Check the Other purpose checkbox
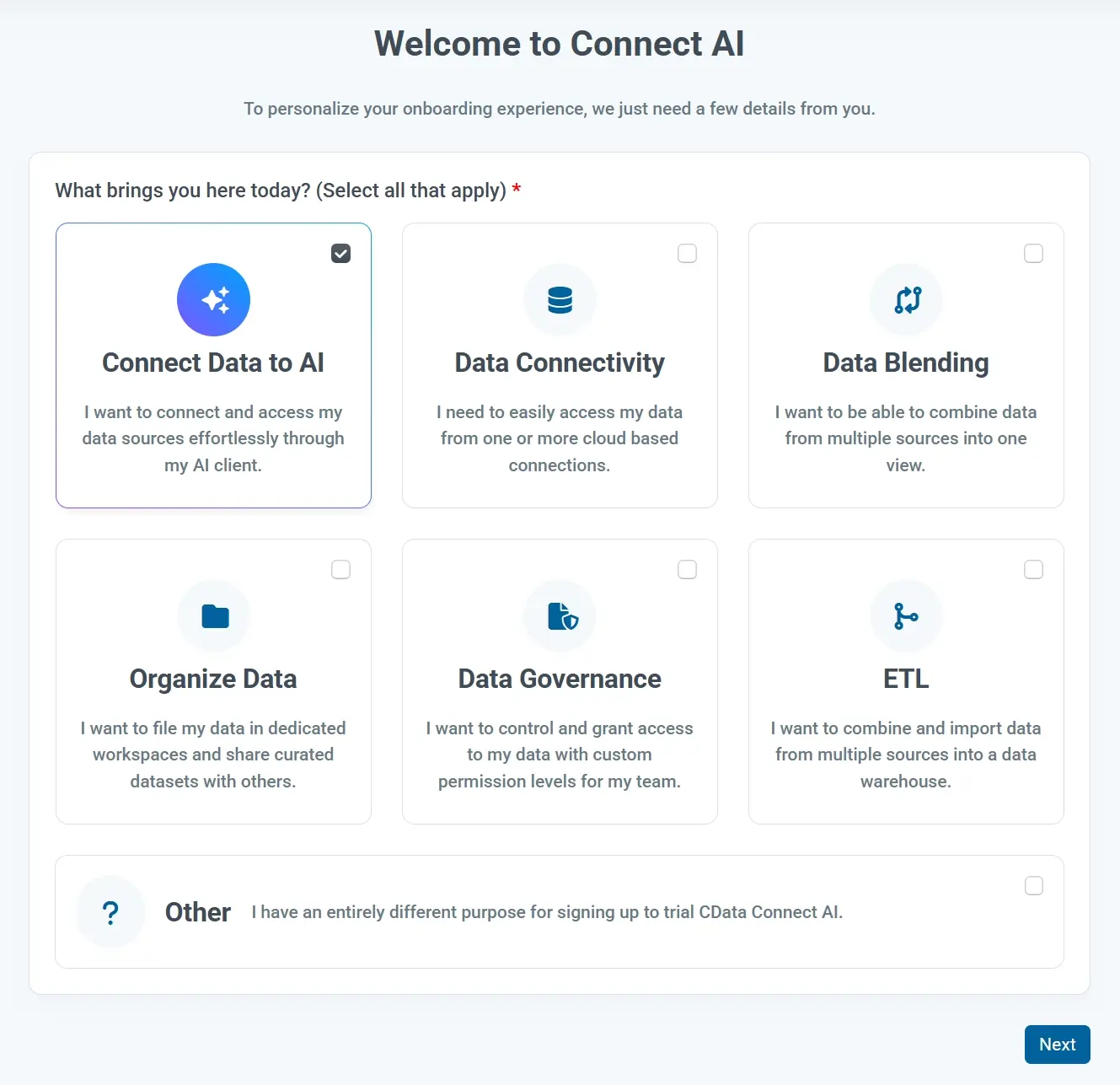 coord(1033,886)
